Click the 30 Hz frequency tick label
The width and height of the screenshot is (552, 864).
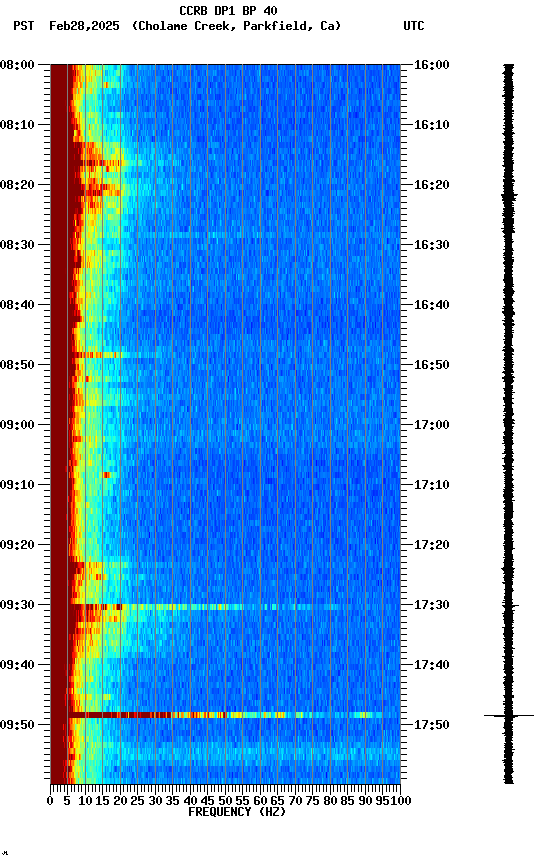(x=155, y=801)
